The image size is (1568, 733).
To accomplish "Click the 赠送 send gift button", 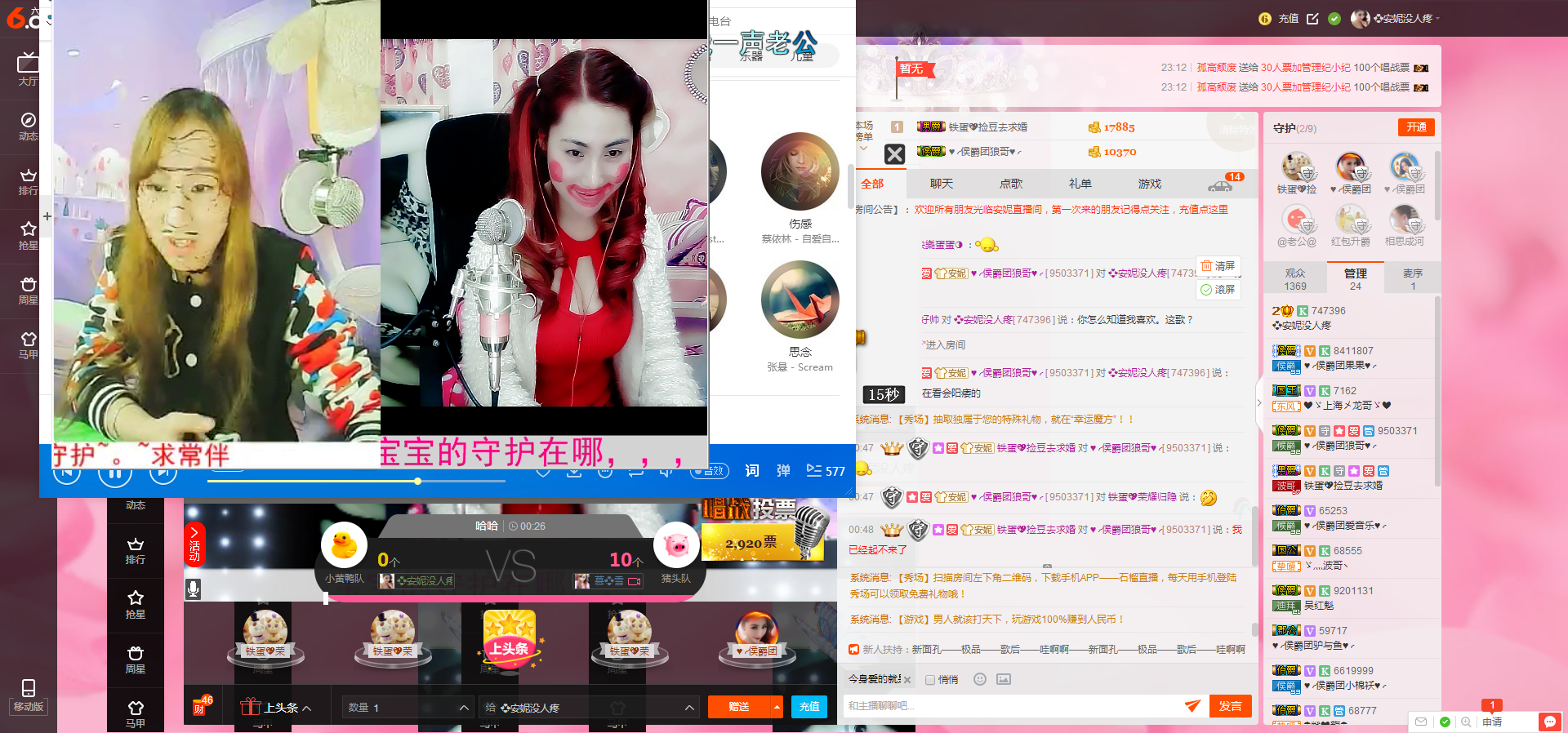I will point(739,707).
